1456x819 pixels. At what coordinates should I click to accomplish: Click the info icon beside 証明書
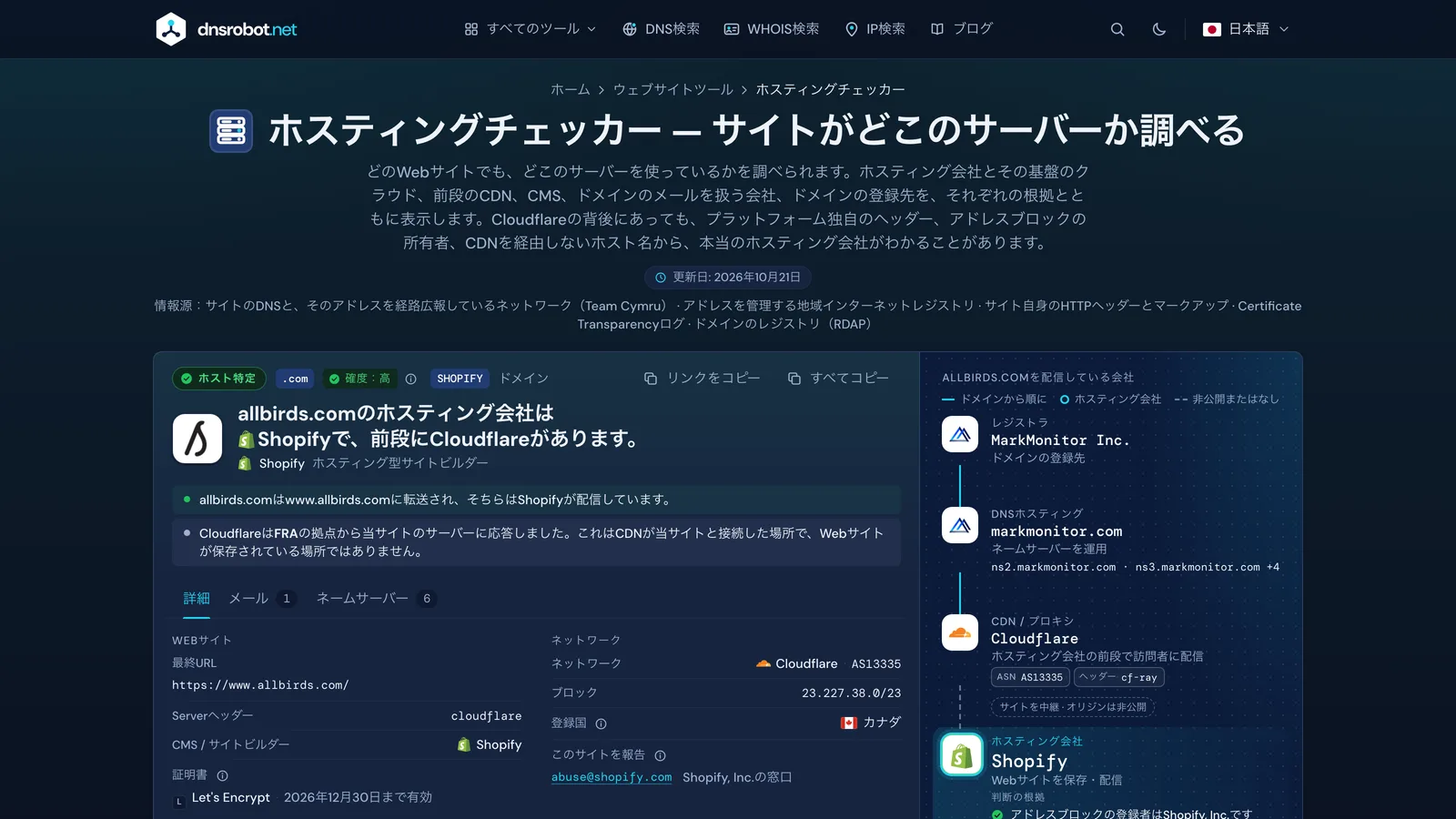point(222,775)
